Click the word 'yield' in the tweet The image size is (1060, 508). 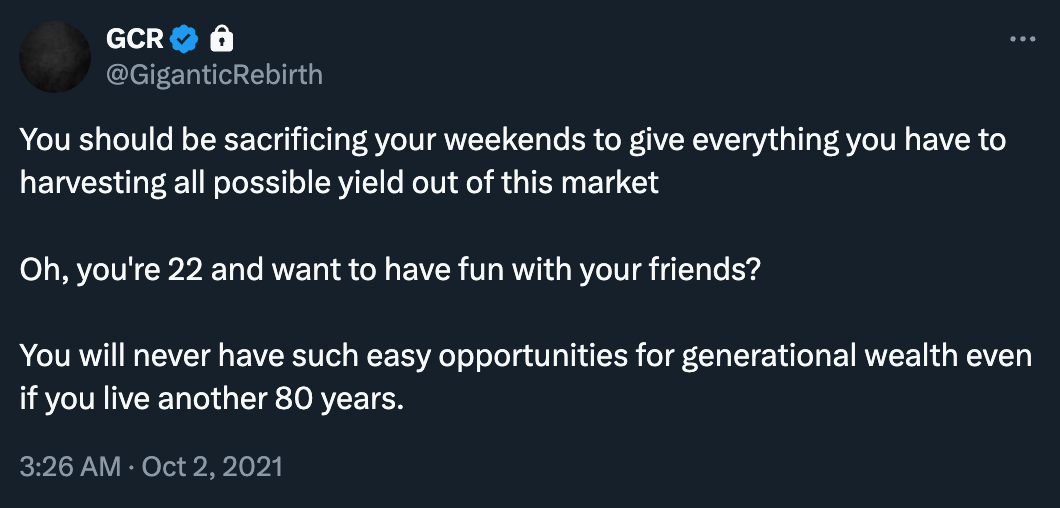[x=354, y=183]
